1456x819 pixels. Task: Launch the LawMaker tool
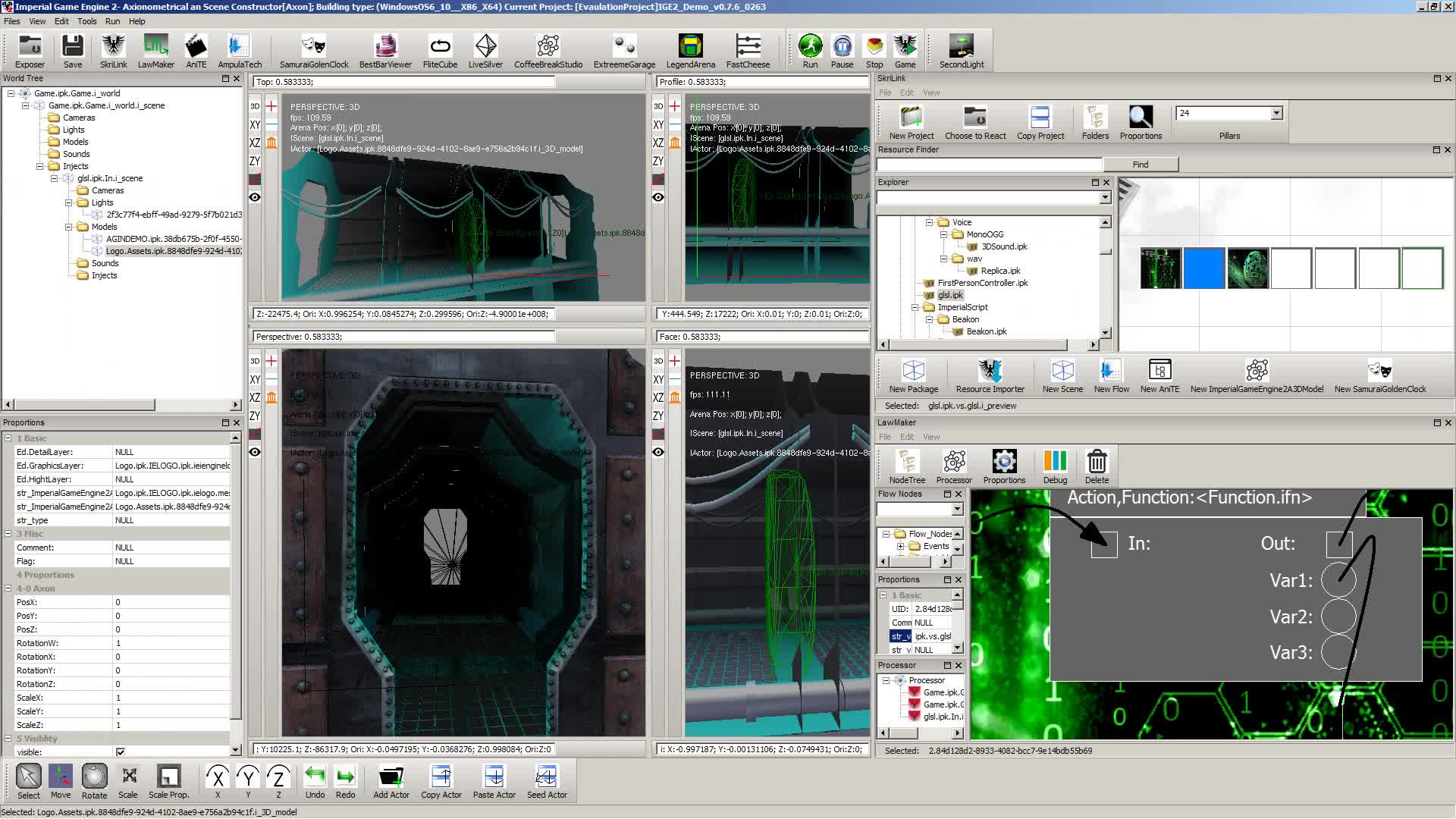[155, 51]
